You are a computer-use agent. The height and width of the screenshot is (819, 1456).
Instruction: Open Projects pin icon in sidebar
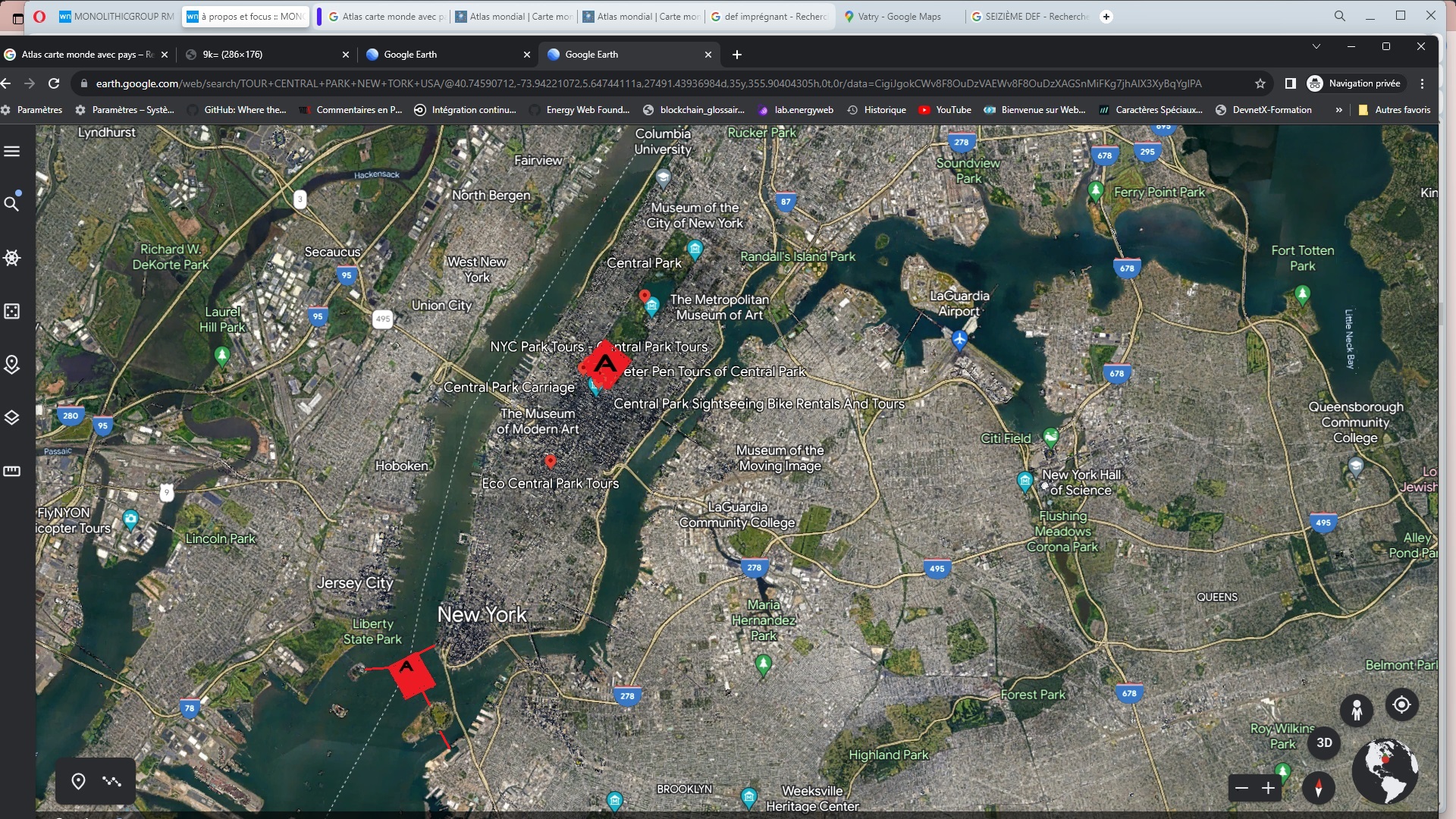(x=12, y=365)
